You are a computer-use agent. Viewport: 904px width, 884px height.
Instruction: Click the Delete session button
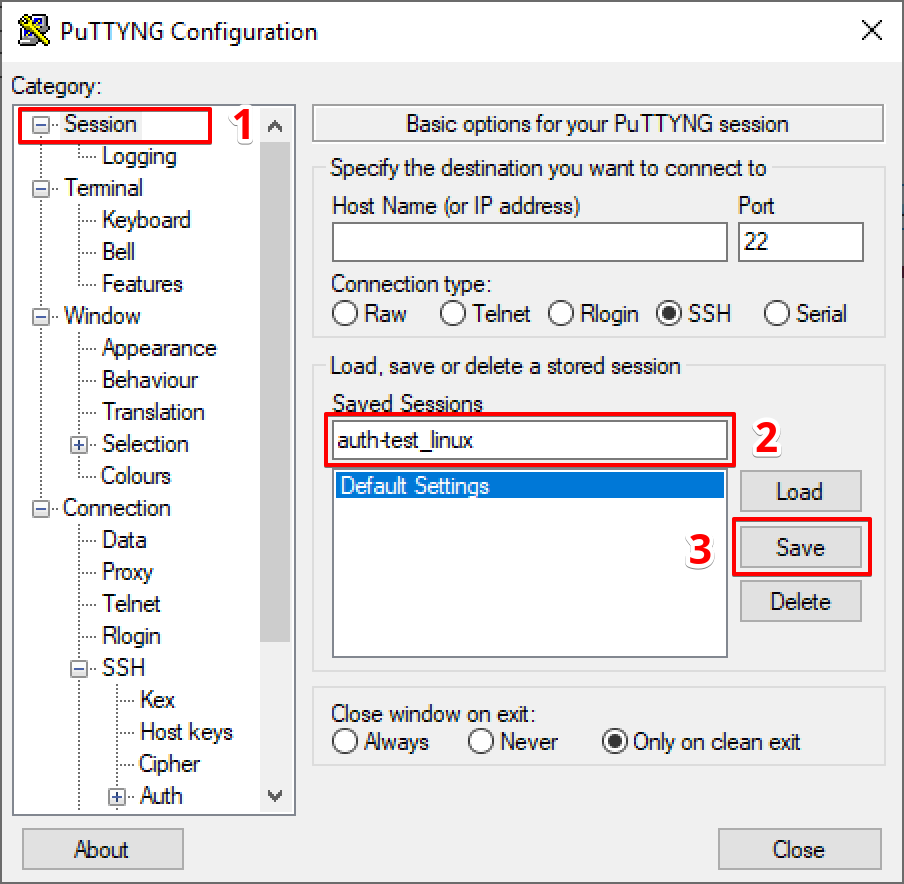(x=800, y=601)
